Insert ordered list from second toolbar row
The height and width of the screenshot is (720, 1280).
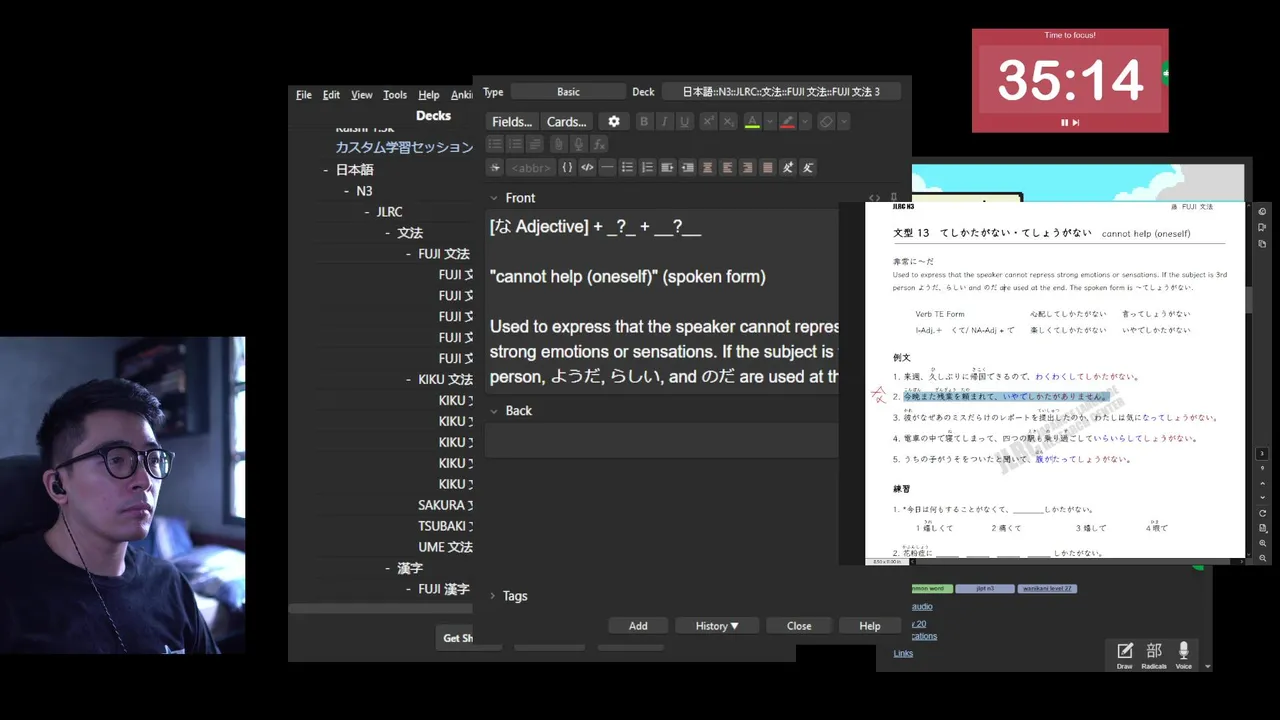[x=516, y=144]
